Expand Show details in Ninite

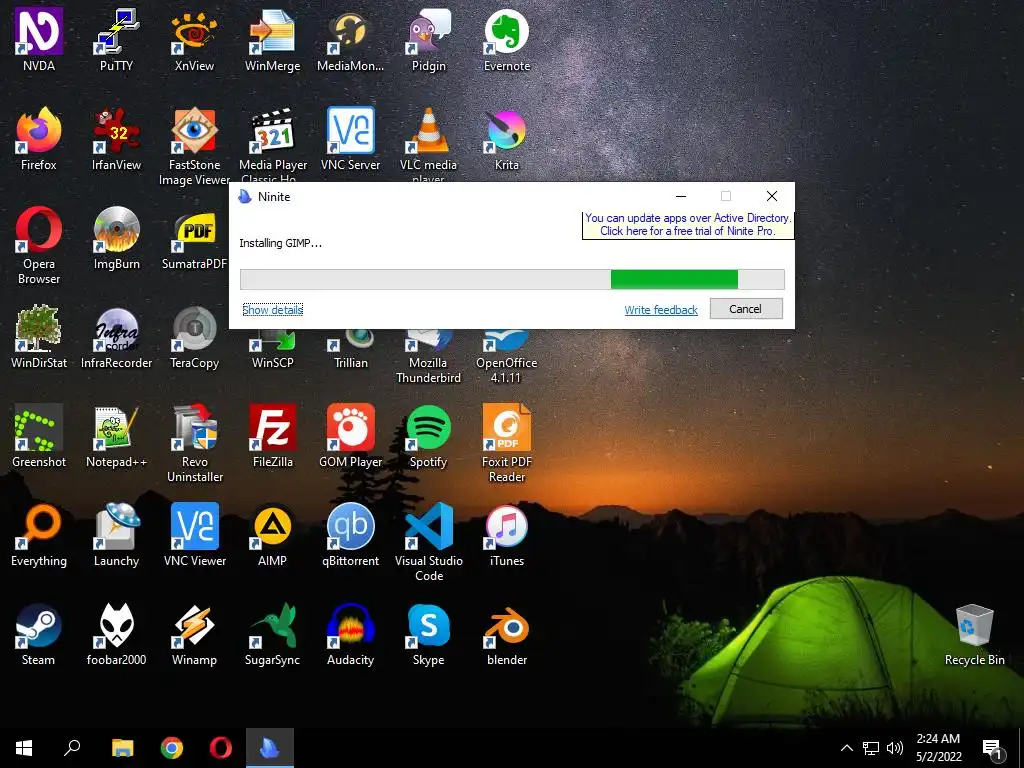272,310
